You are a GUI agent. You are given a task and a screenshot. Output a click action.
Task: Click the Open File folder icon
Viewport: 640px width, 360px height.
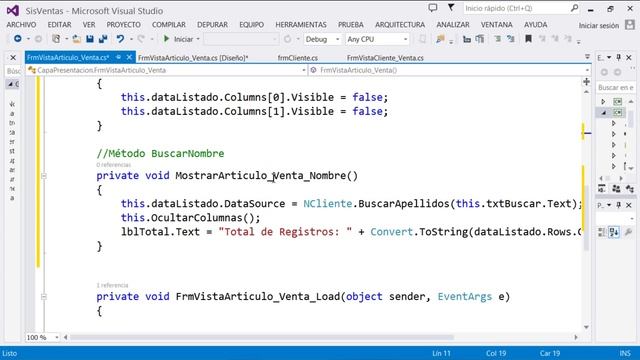[x=76, y=39]
